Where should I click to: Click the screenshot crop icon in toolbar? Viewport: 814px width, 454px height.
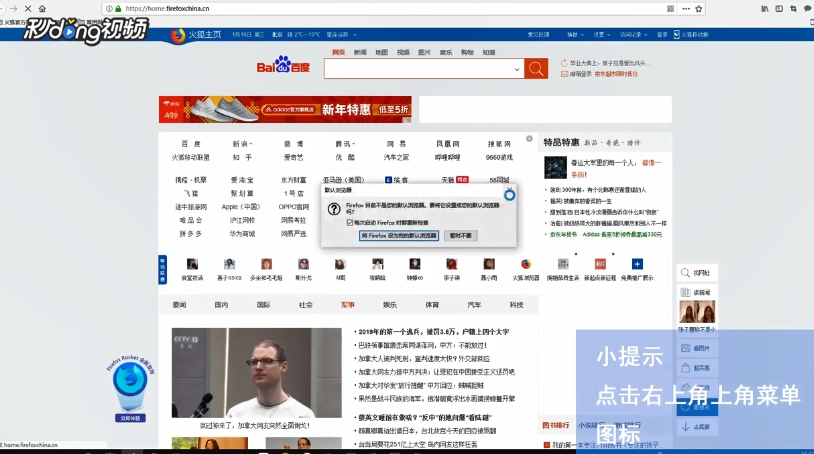tap(793, 9)
